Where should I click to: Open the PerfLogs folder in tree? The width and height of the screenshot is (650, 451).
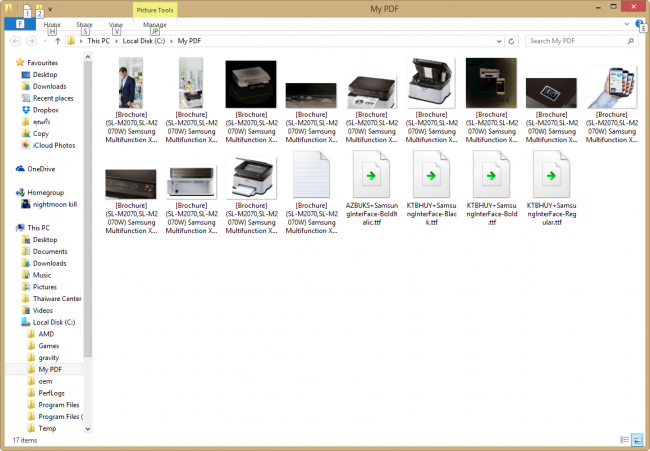(51, 393)
